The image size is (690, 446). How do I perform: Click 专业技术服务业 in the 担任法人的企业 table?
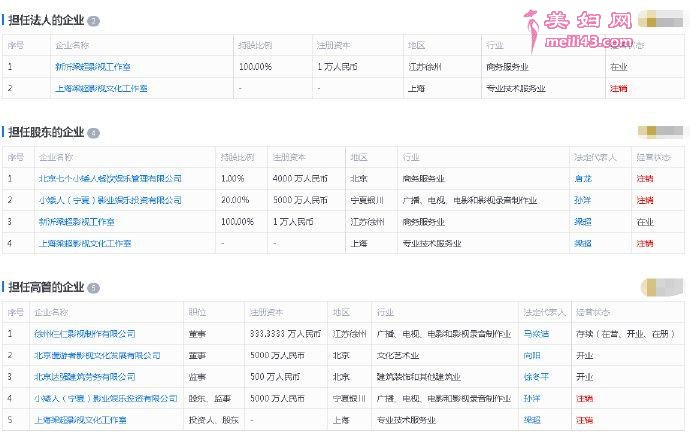pos(516,88)
